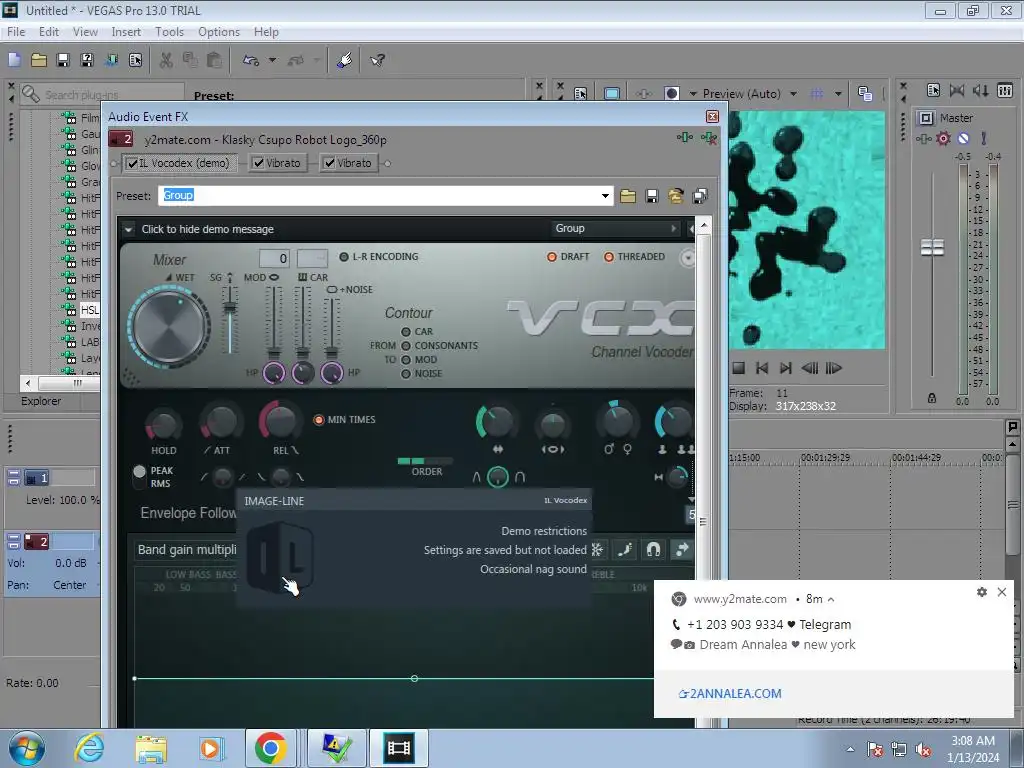
Task: Open the plug-in chain in Audio Event FX
Action: coord(684,138)
